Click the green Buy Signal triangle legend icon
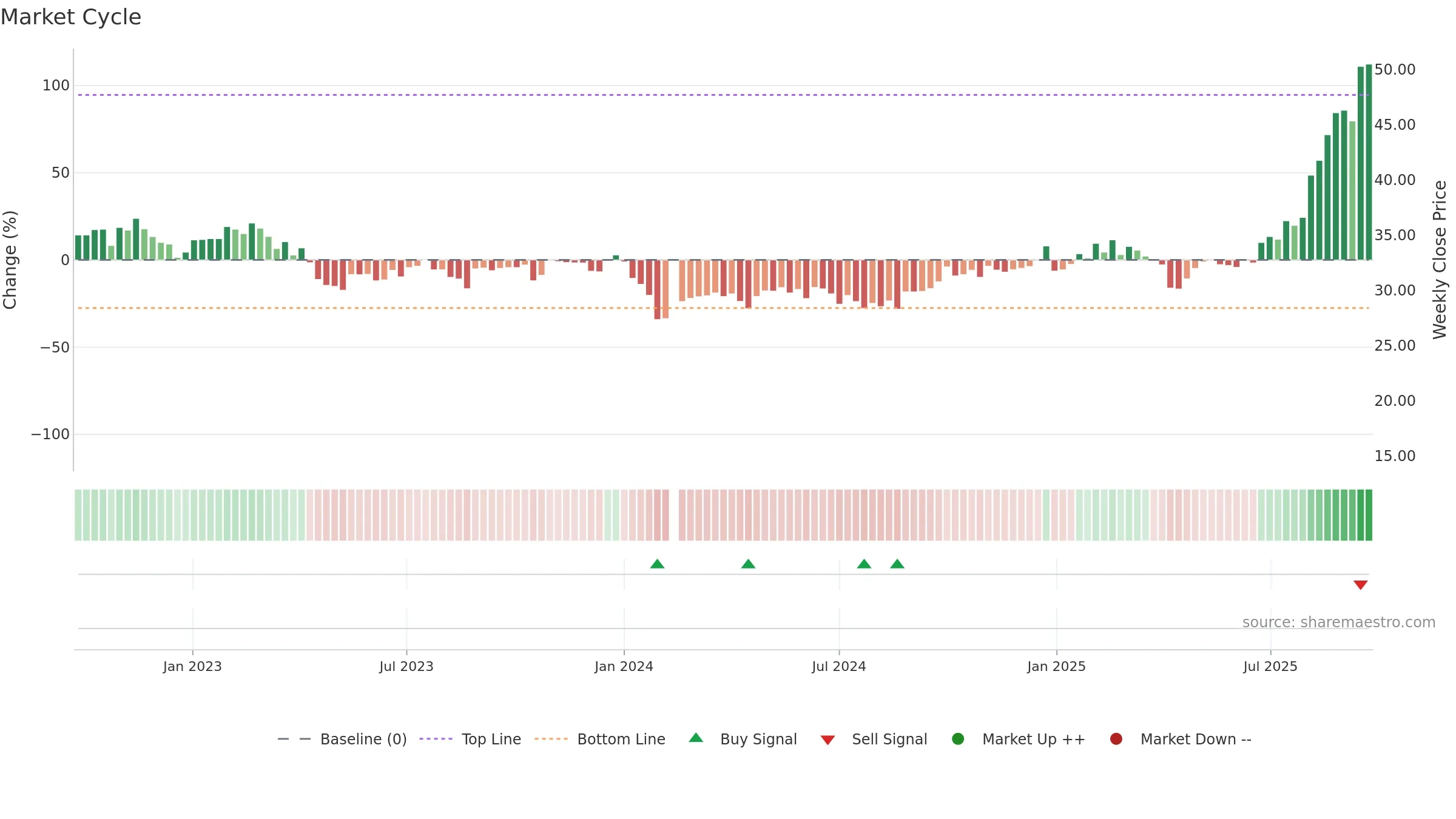 pos(696,738)
